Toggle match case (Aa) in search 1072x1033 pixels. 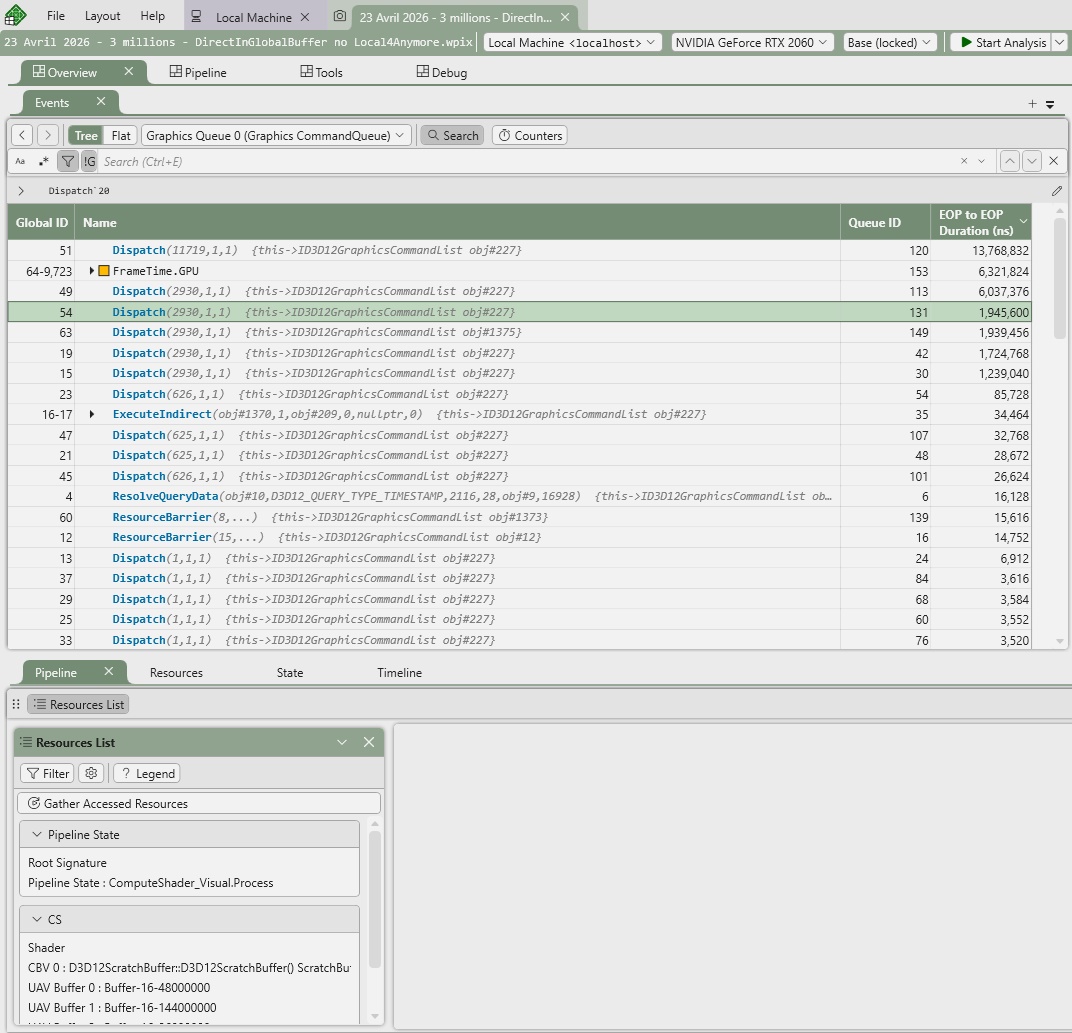[21, 162]
